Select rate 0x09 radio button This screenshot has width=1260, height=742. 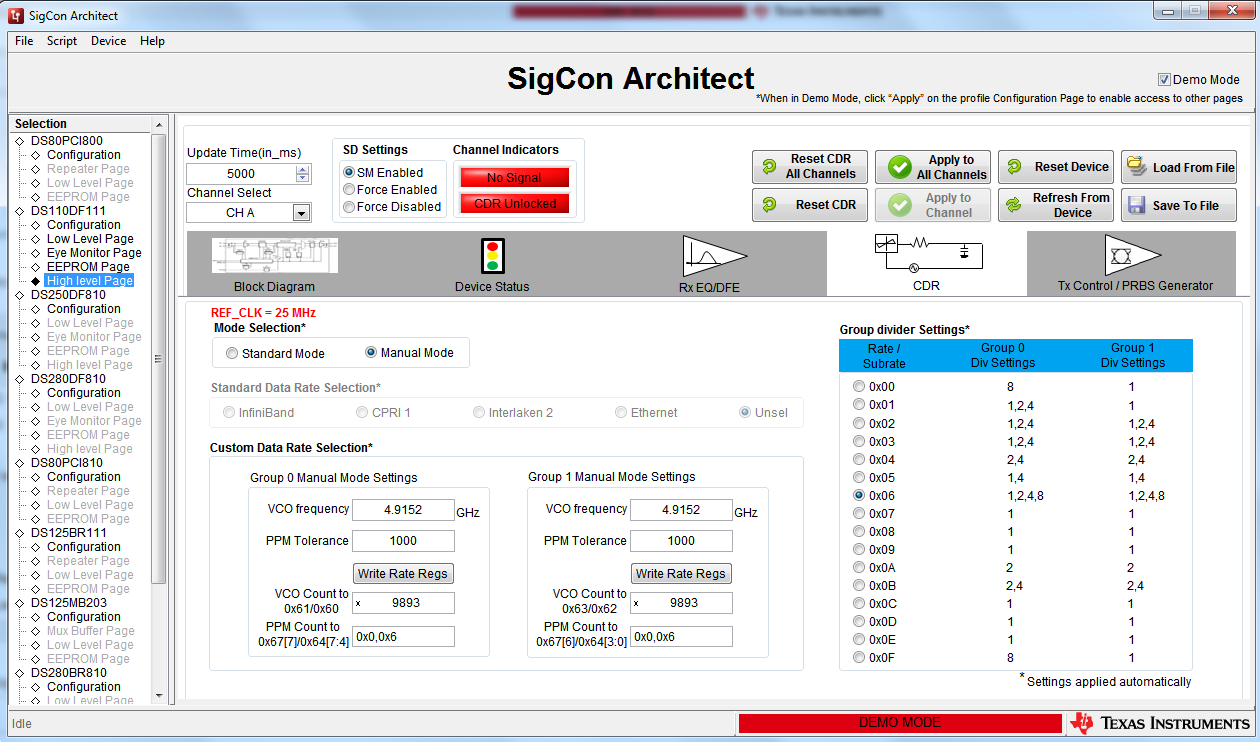point(859,549)
